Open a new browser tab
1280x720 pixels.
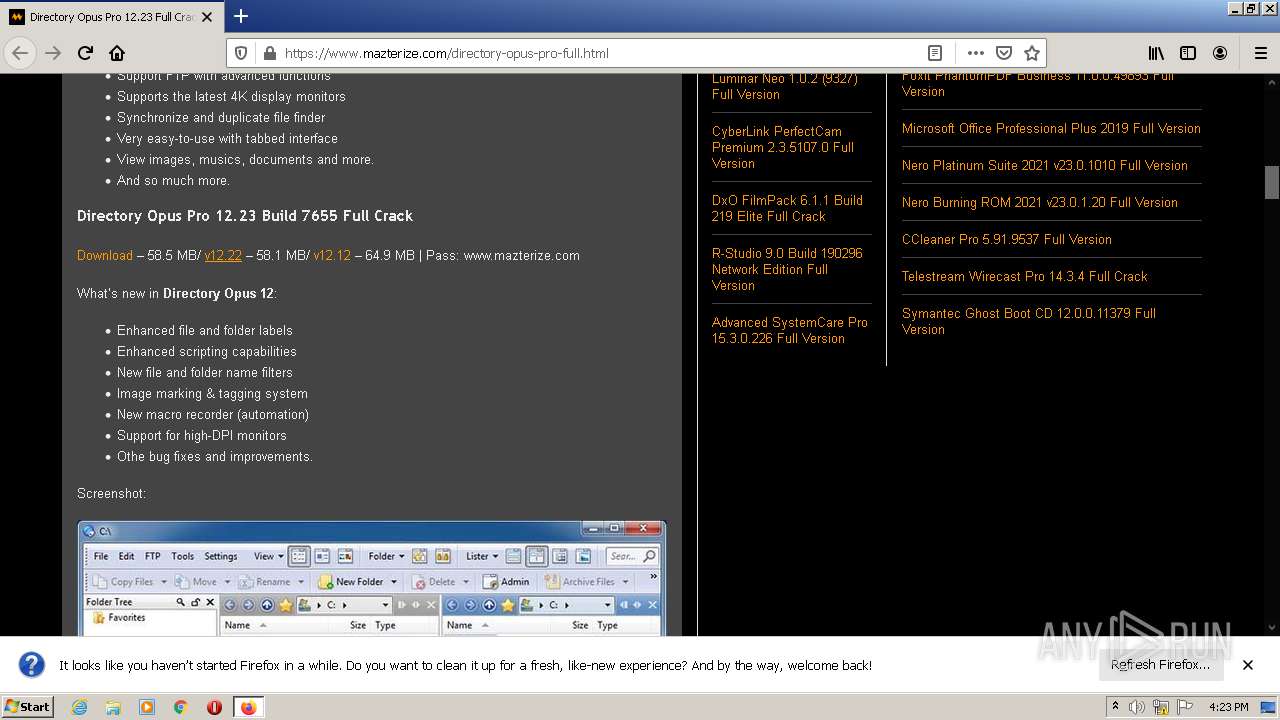coord(240,16)
